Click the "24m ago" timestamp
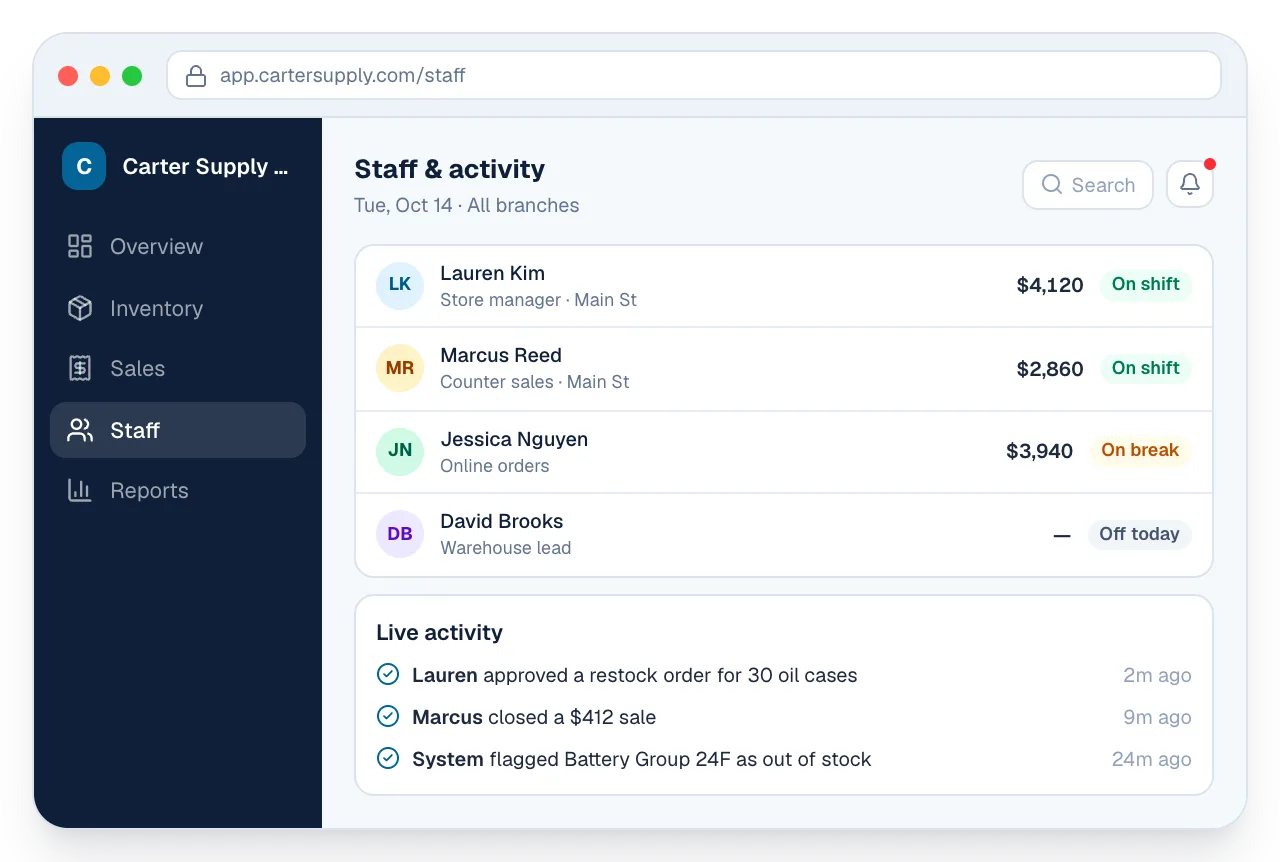This screenshot has width=1280, height=862. pos(1152,759)
